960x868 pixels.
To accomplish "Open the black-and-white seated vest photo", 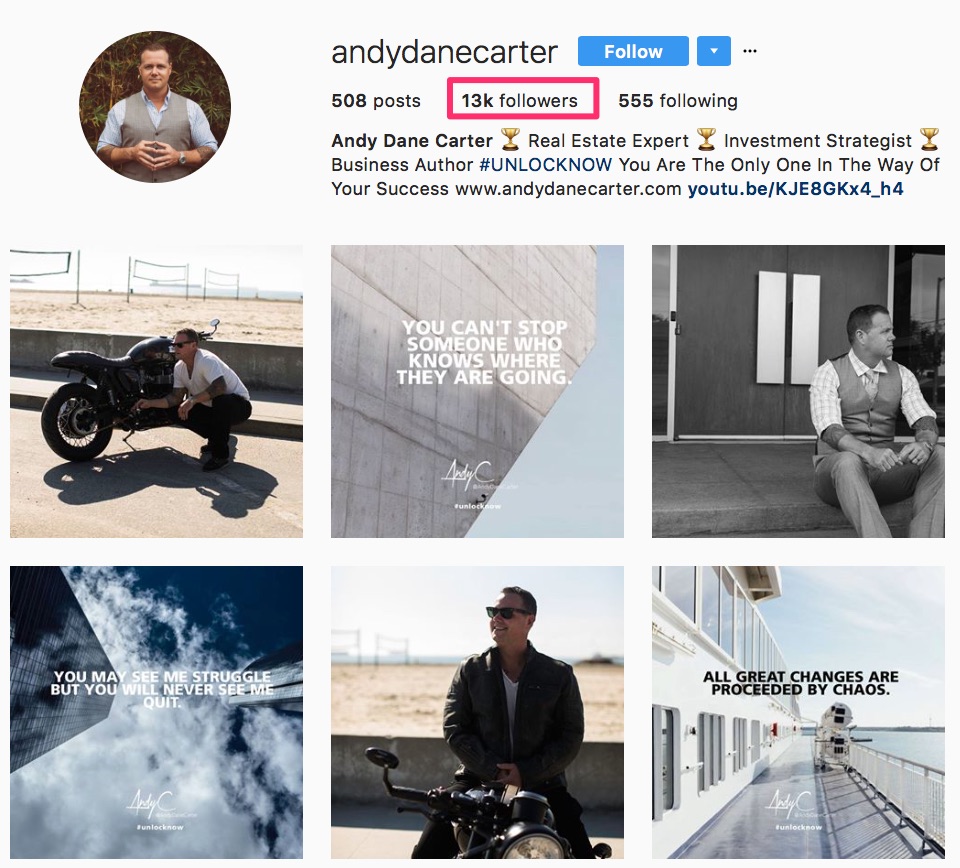I will pos(798,392).
